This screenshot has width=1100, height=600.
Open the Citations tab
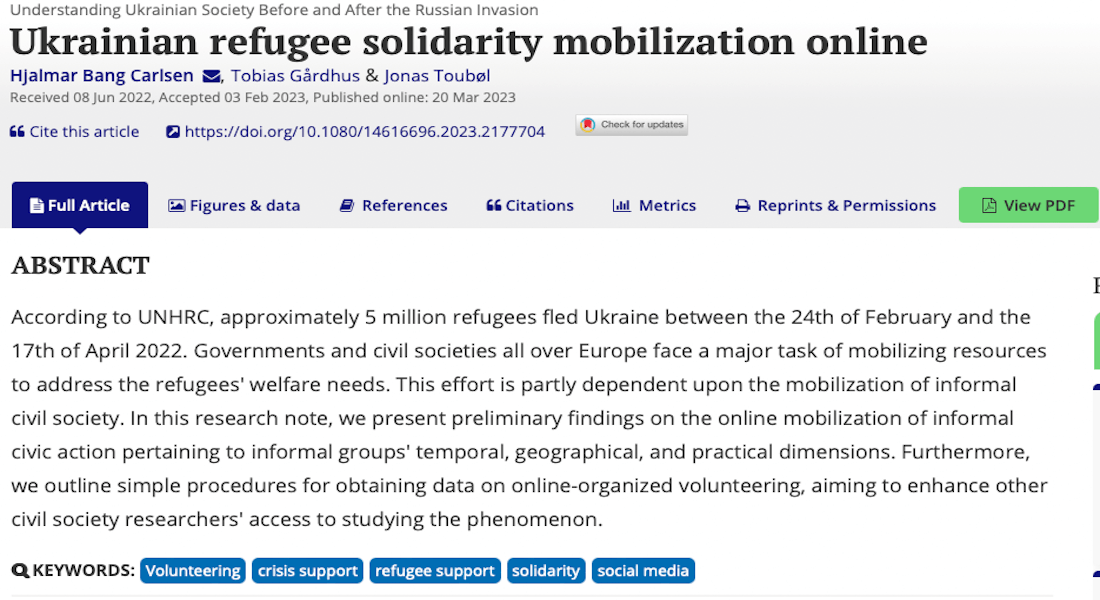coord(530,206)
